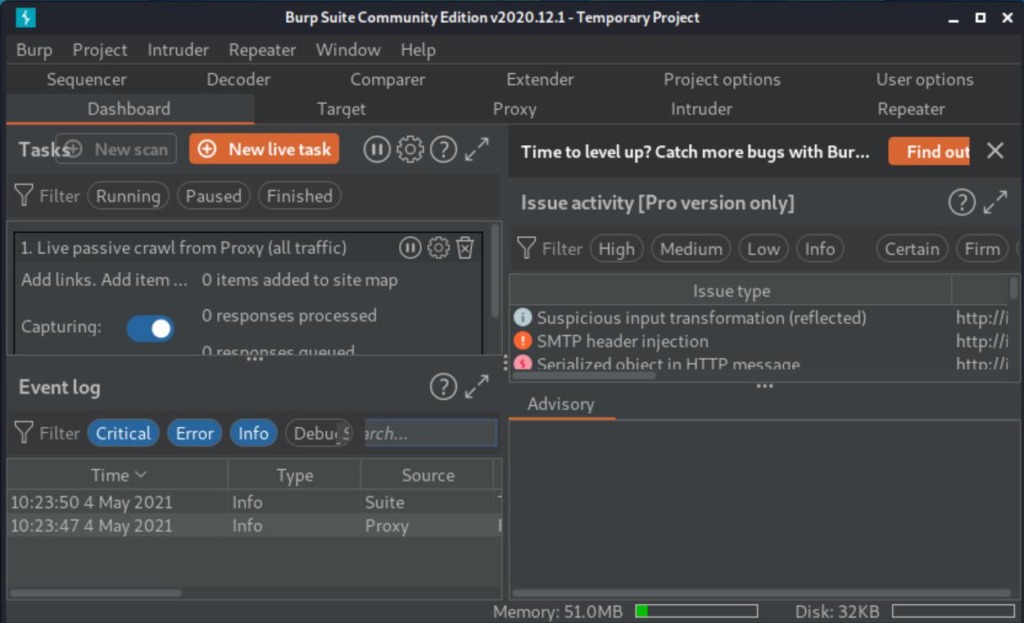Pause the Live passive crawl task
1024x623 pixels.
[x=410, y=248]
